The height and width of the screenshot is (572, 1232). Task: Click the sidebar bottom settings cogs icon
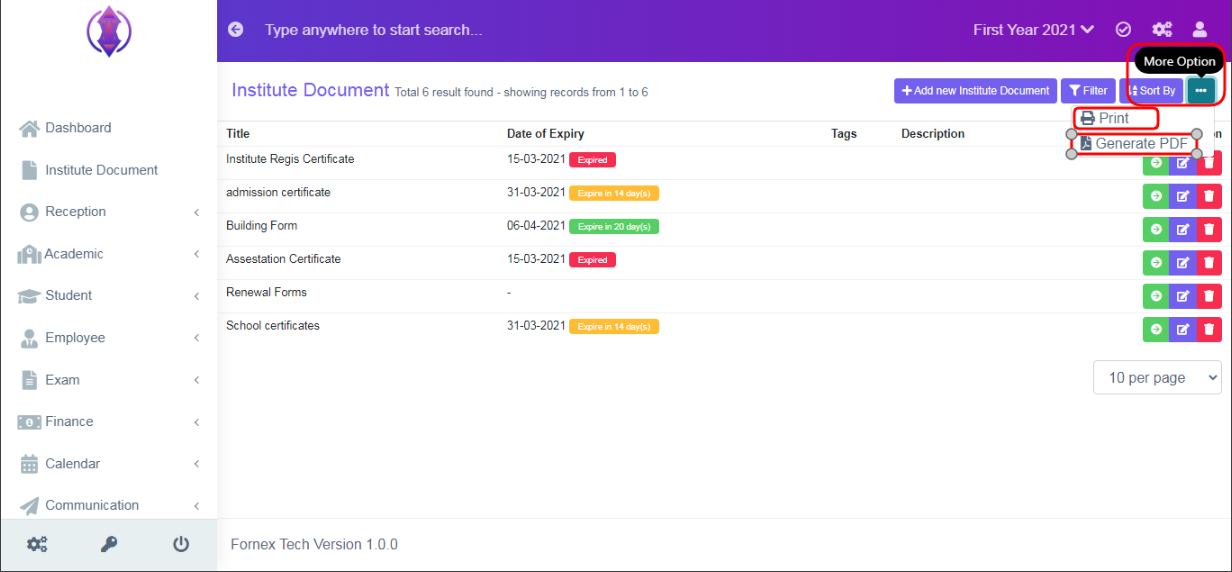point(37,544)
